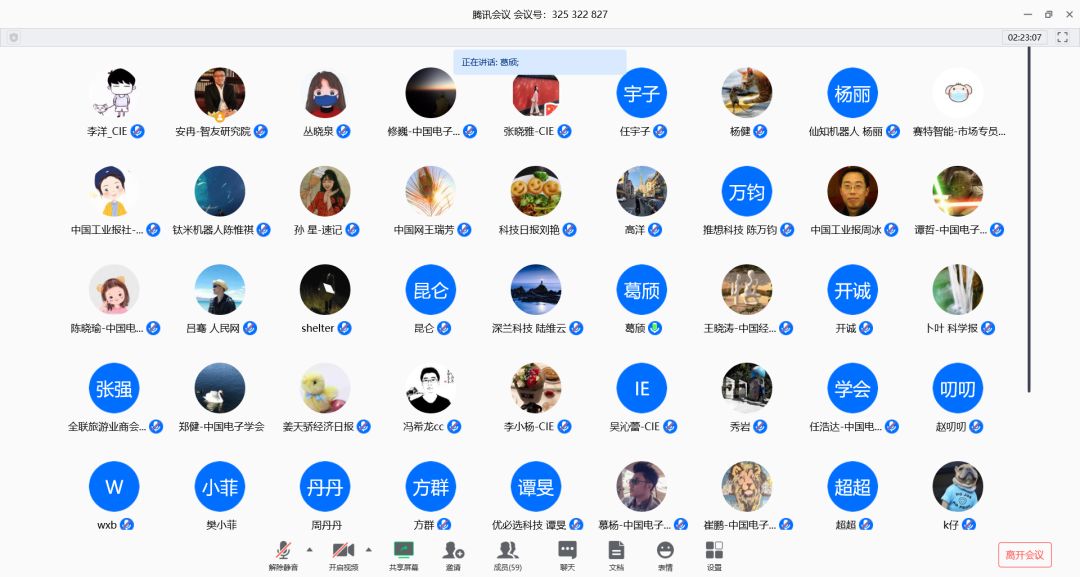The width and height of the screenshot is (1080, 577).
Task: Select the 万钧 participant avatar
Action: pos(747,192)
